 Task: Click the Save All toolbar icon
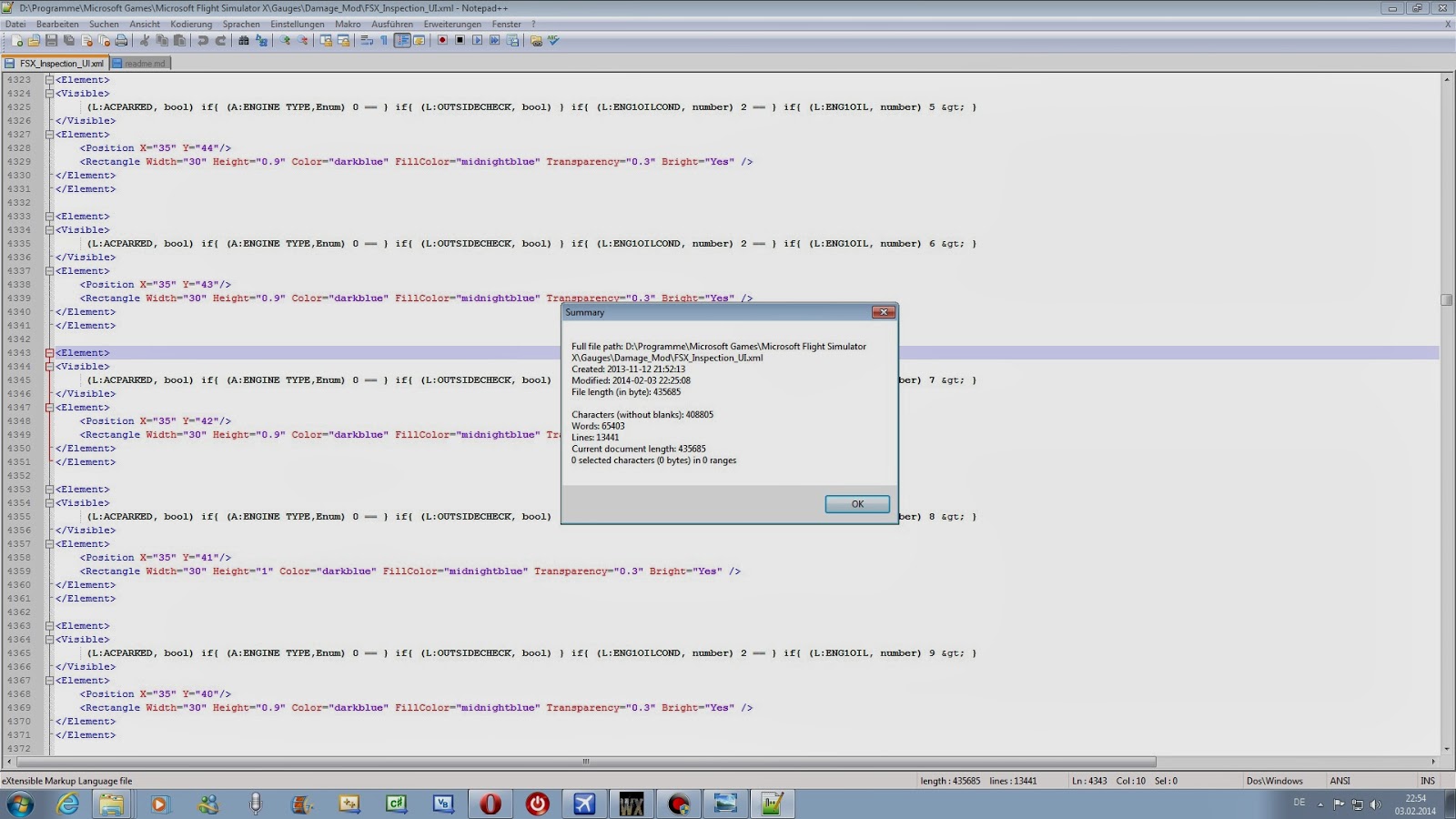tap(69, 40)
